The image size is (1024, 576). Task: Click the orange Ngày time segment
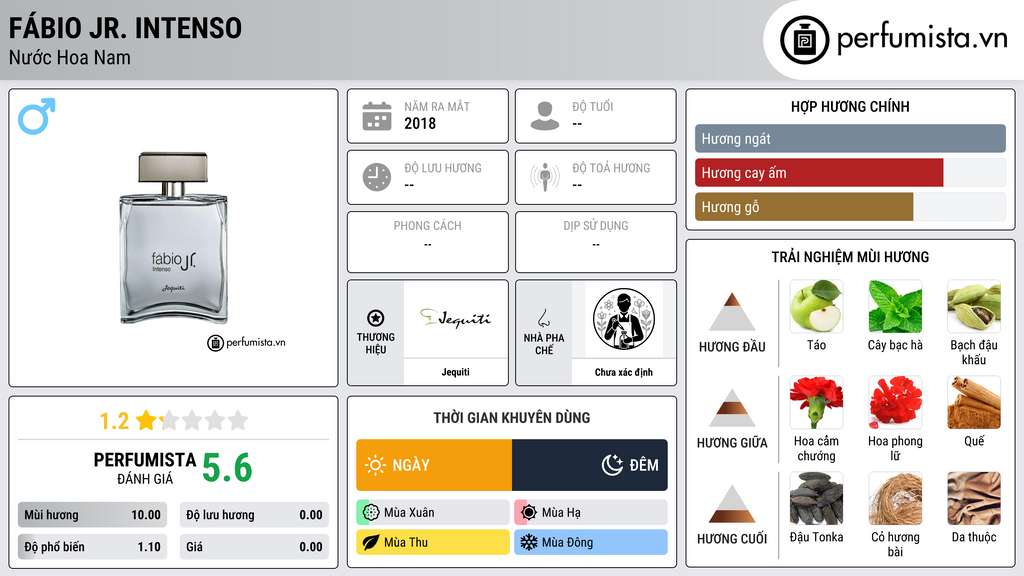click(434, 465)
